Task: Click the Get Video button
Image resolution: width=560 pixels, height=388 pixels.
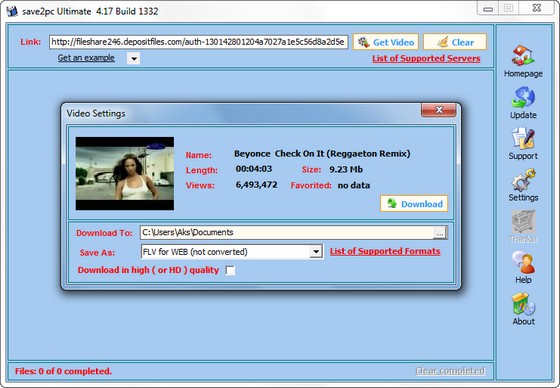Action: coord(385,42)
